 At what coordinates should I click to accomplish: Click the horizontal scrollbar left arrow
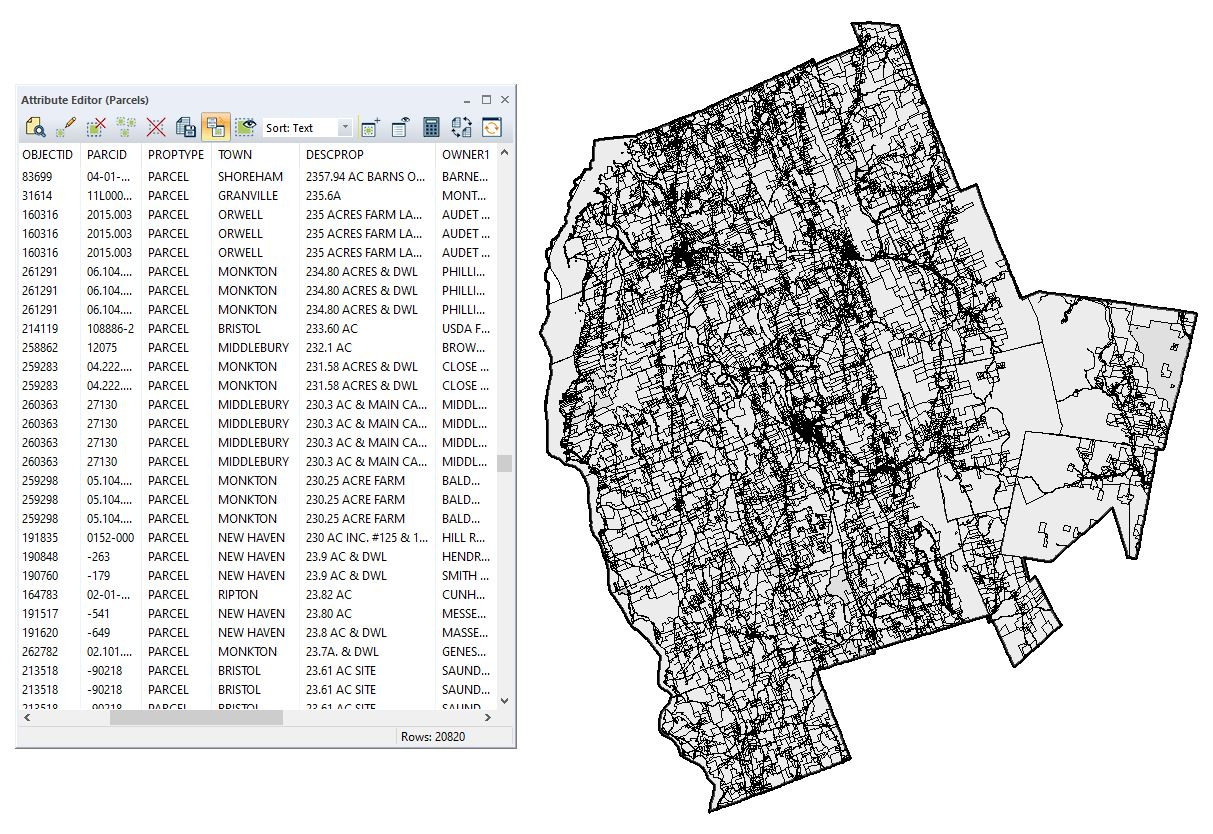point(26,717)
